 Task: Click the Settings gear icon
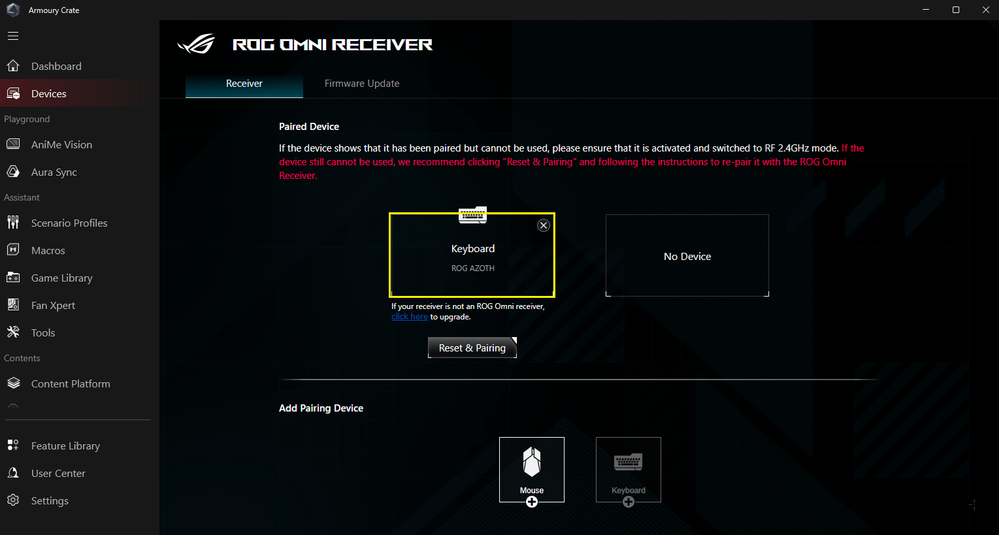[13, 501]
